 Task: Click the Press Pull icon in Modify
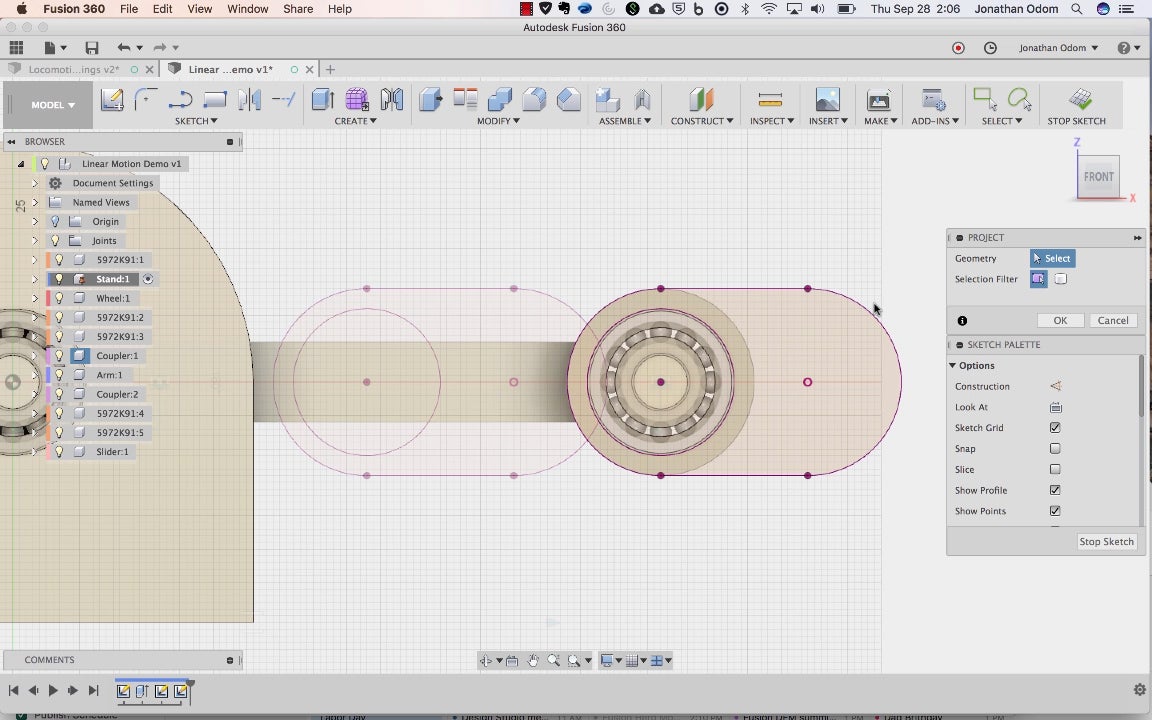pyautogui.click(x=430, y=99)
